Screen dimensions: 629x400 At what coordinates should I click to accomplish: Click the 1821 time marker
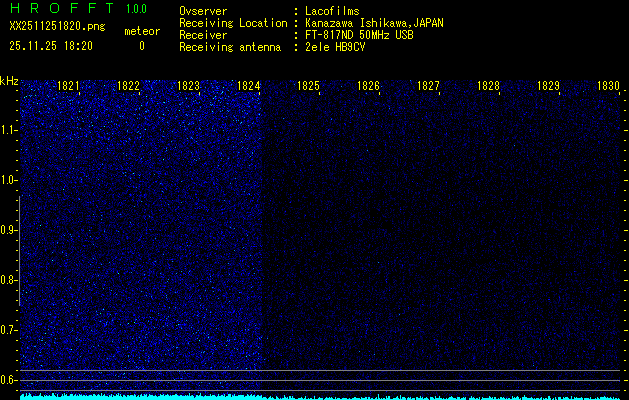point(69,87)
